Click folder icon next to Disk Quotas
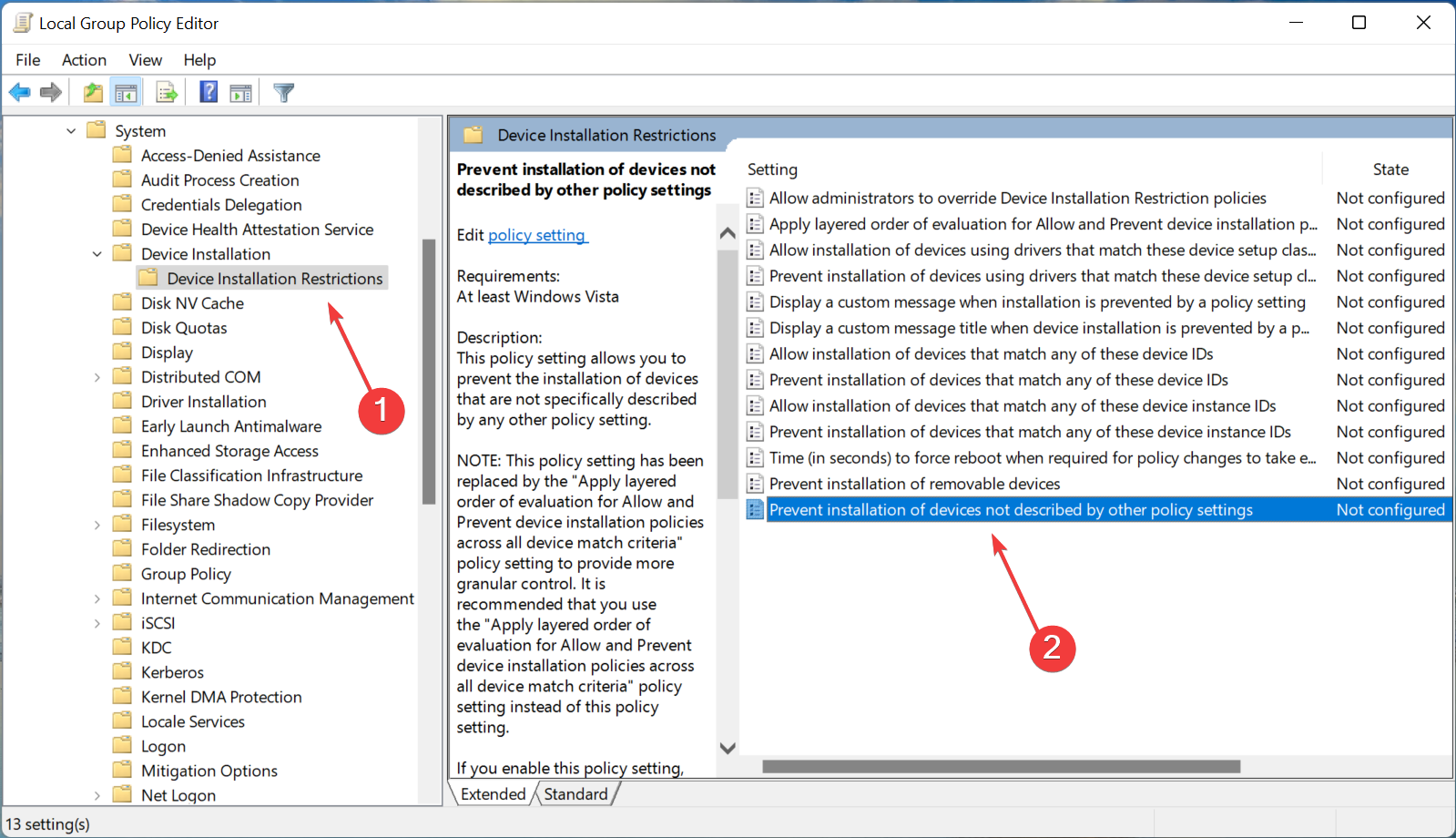The height and width of the screenshot is (838, 1456). click(122, 327)
